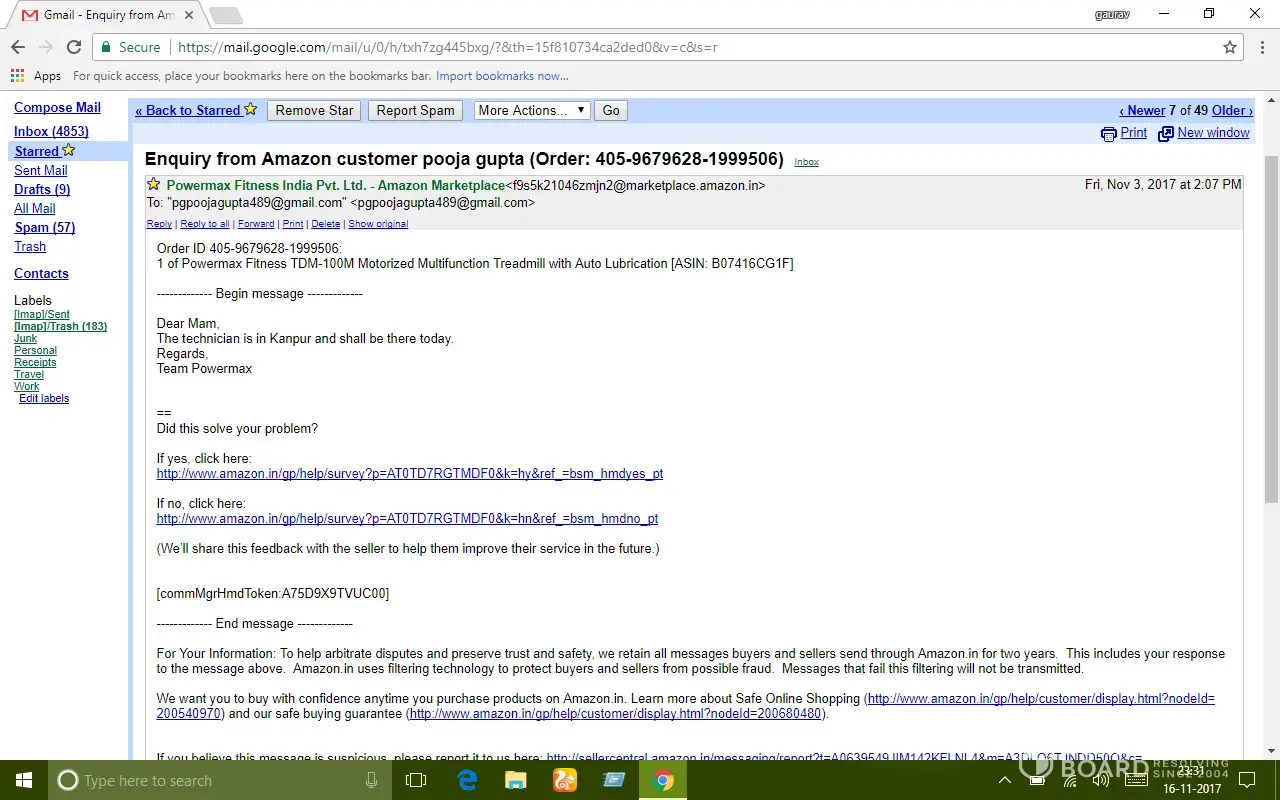This screenshot has height=800, width=1280.
Task: Click the Windows taskbar search box
Action: pos(219,780)
